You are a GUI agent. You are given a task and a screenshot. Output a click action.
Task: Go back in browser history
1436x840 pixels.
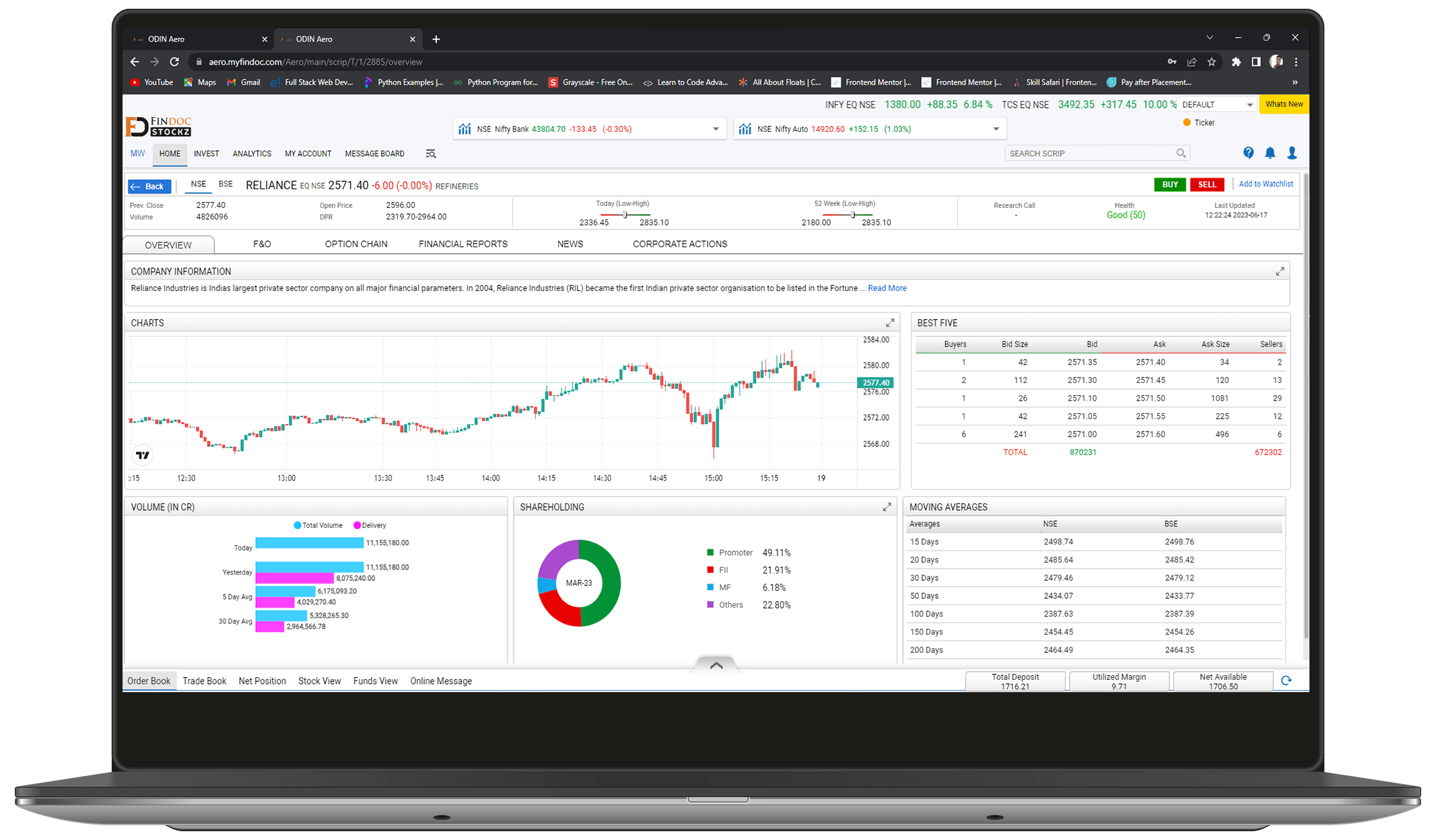coord(135,62)
